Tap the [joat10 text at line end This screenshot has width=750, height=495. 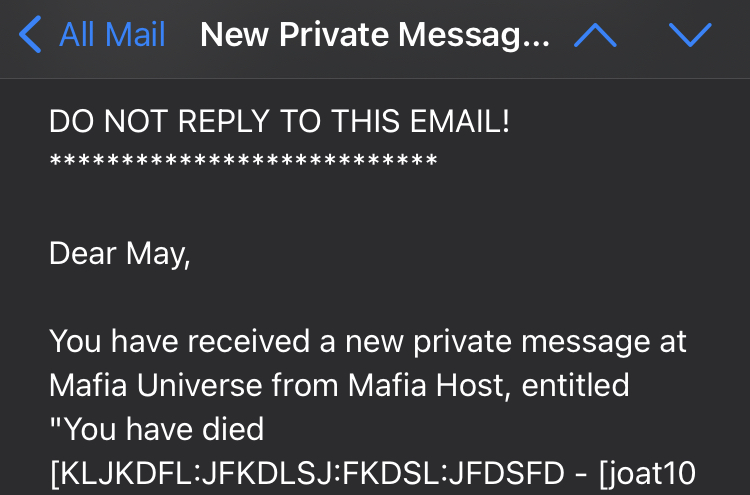point(647,473)
